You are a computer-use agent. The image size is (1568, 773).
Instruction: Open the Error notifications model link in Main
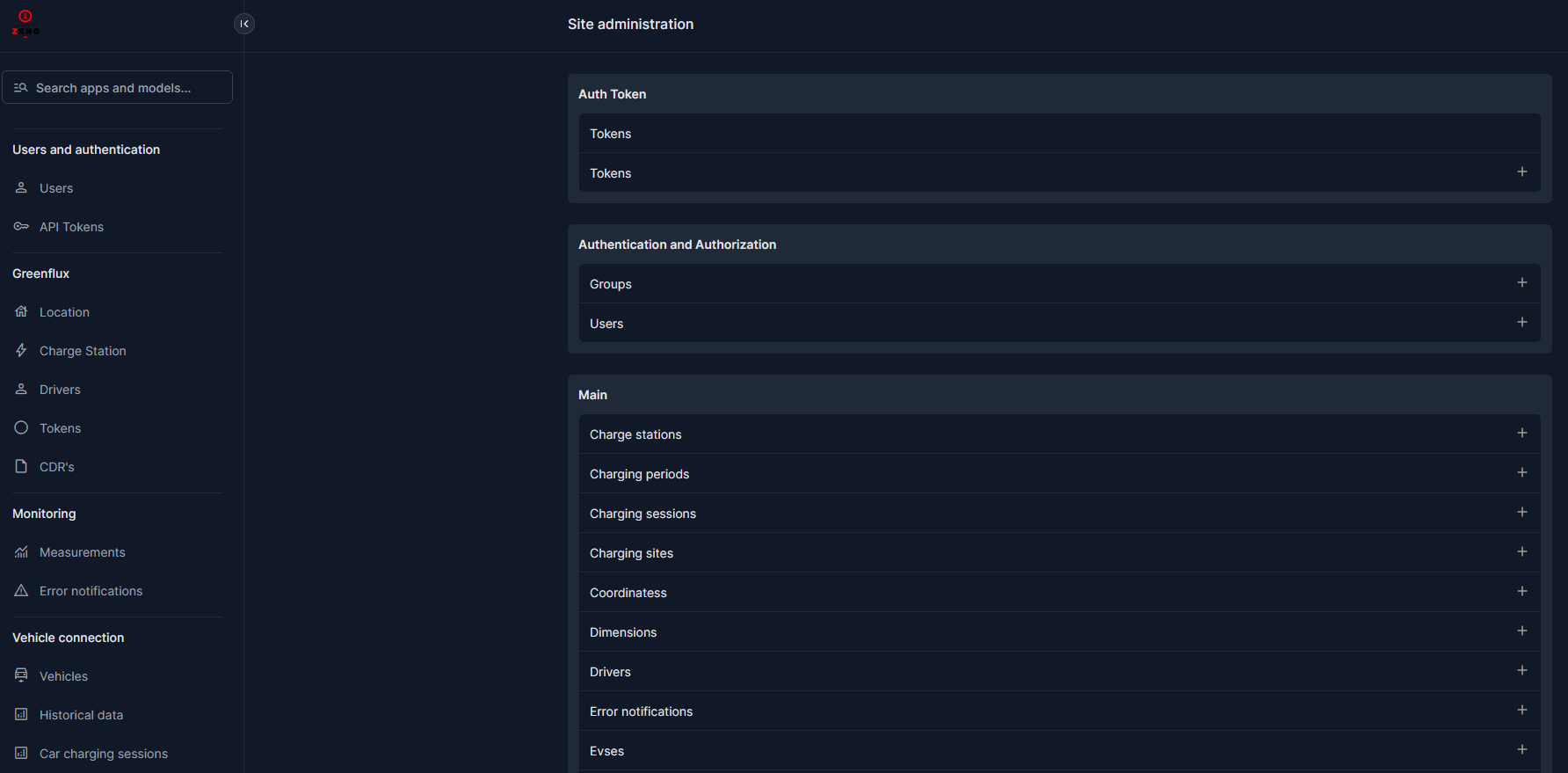641,711
